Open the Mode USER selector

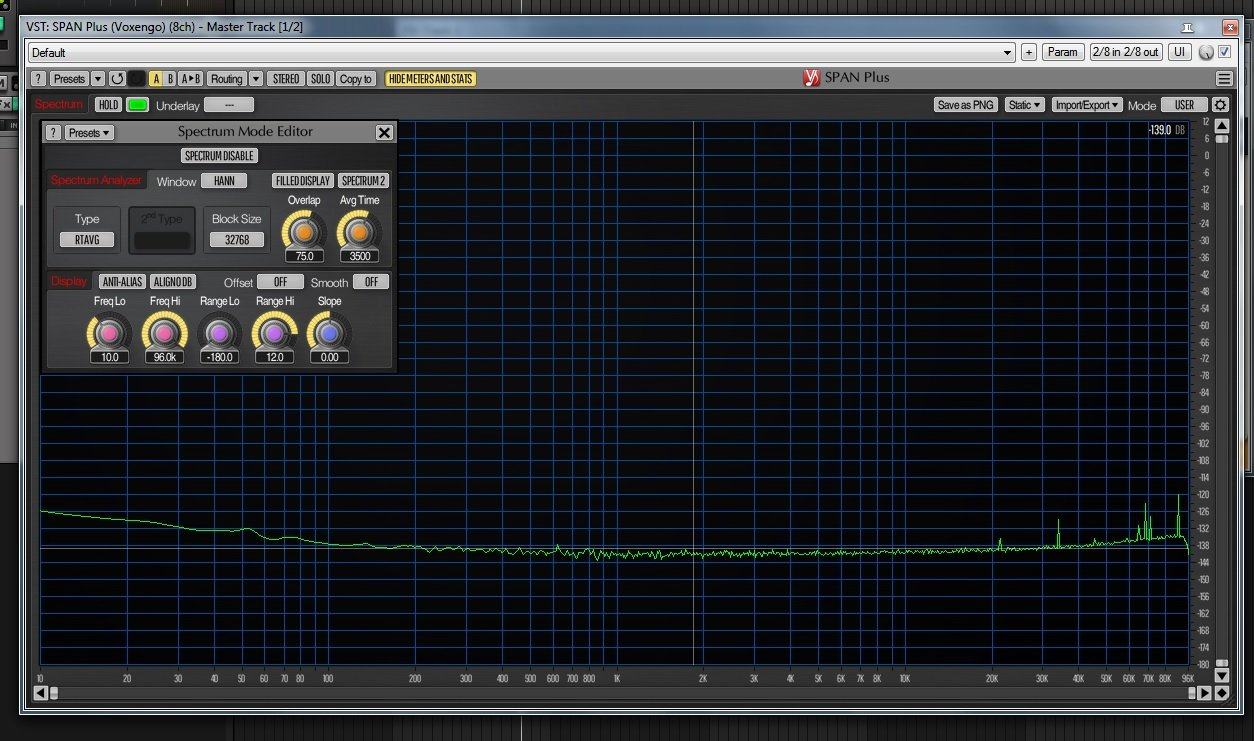pos(1184,105)
